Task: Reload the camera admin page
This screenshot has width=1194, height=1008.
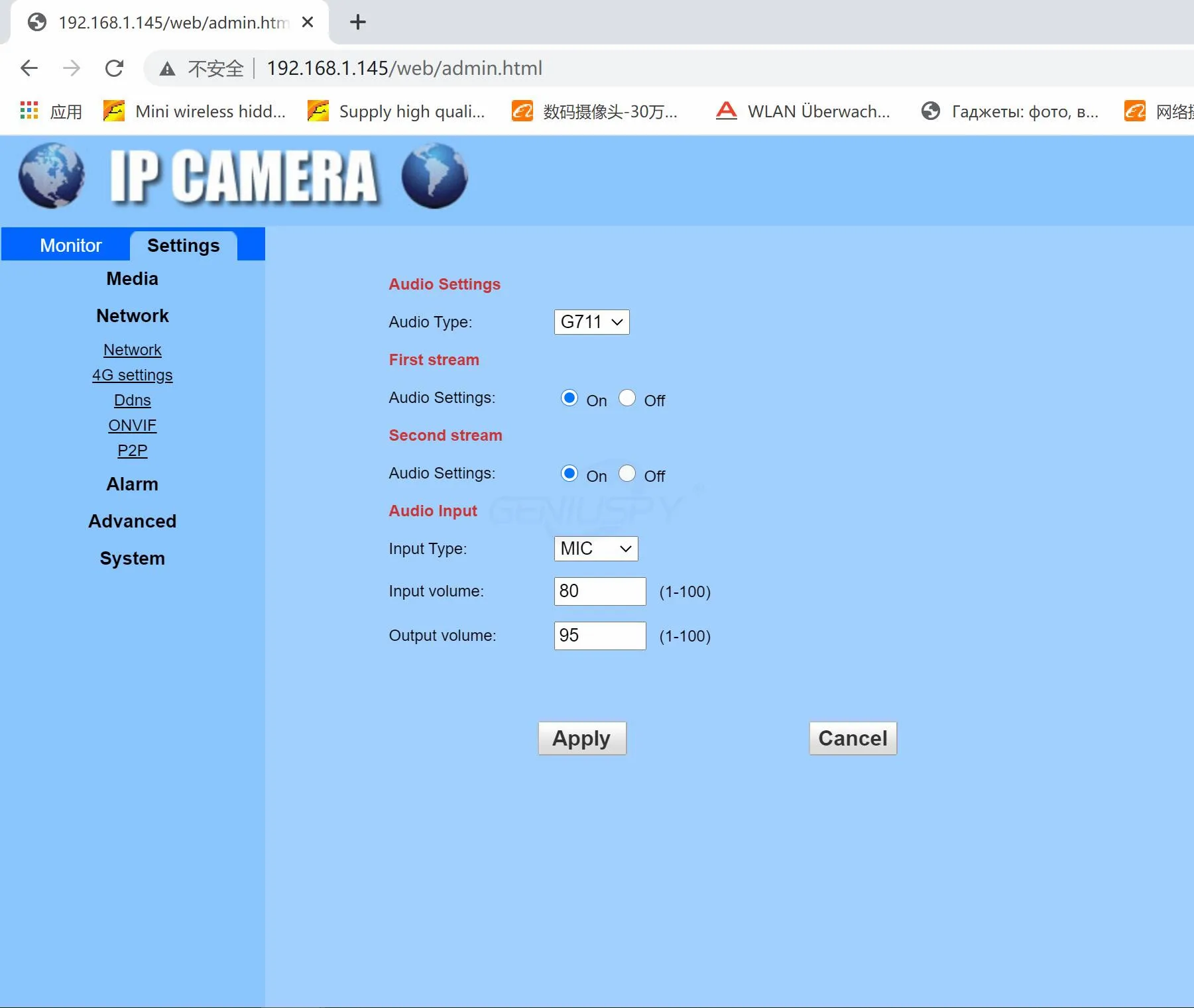Action: [x=114, y=68]
